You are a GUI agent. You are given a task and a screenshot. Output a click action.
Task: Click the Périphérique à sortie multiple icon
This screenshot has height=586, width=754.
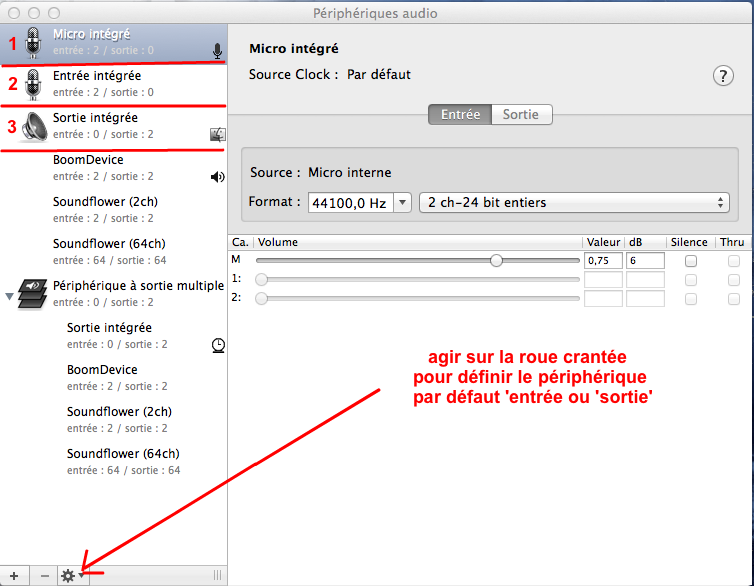coord(34,293)
